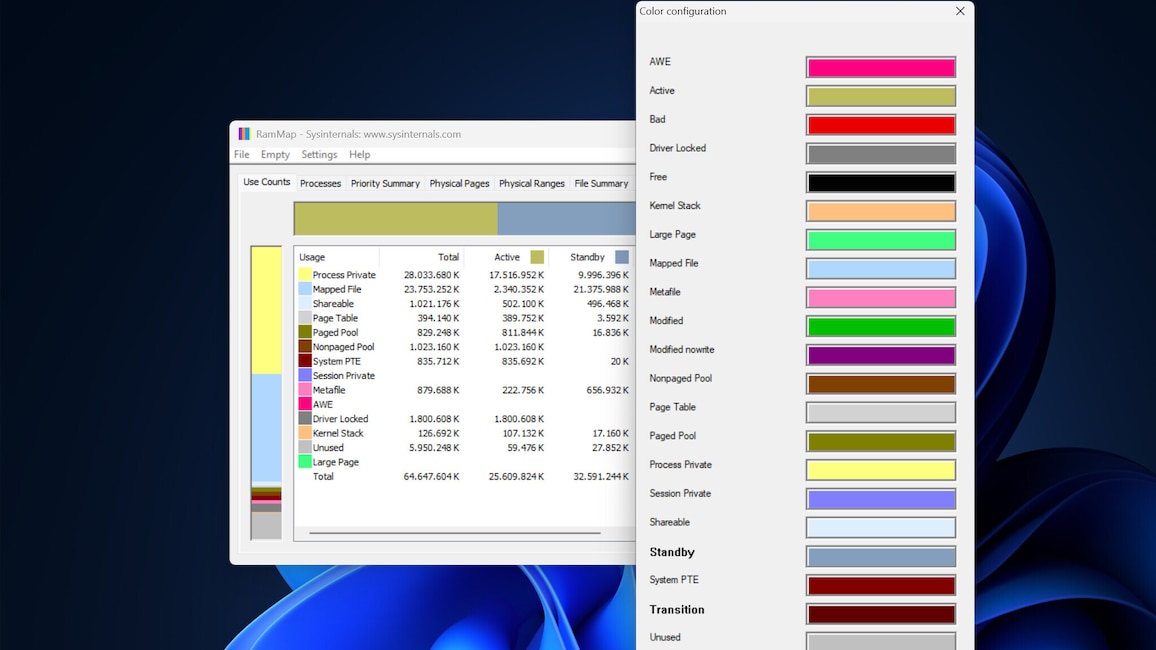Screen dimensions: 1156x650
Task: Click the AWE color swatch in Color configuration
Action: pyautogui.click(x=881, y=68)
